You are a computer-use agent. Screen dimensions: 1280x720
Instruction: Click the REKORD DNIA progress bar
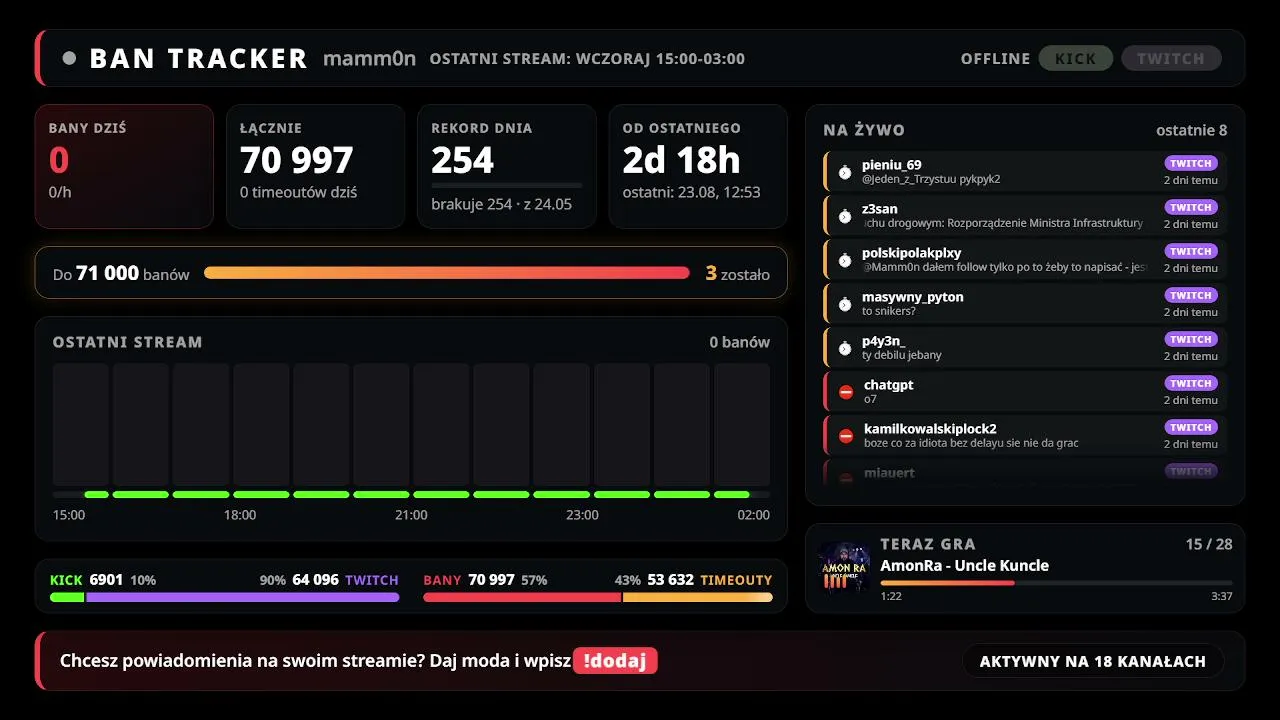coord(506,185)
